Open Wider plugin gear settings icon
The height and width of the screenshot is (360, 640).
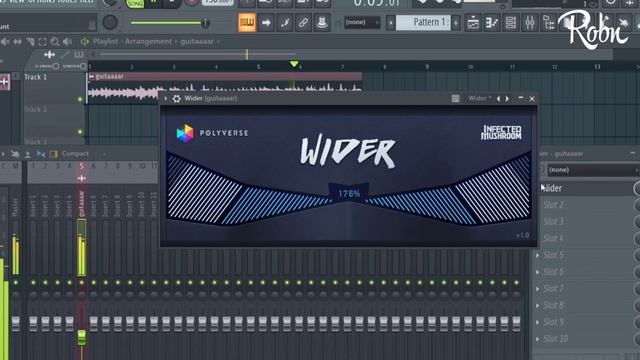[176, 98]
